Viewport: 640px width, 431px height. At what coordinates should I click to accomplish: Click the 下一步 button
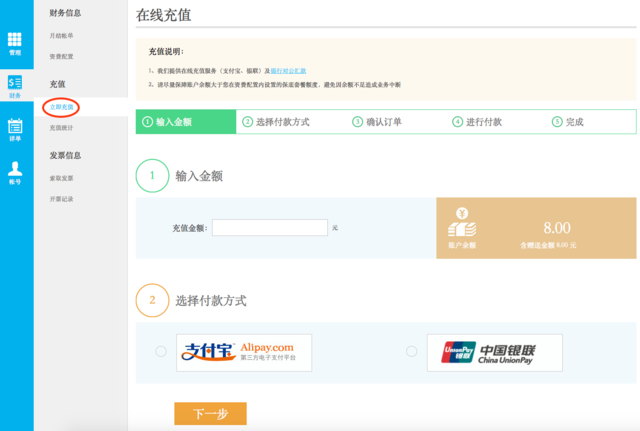point(210,413)
